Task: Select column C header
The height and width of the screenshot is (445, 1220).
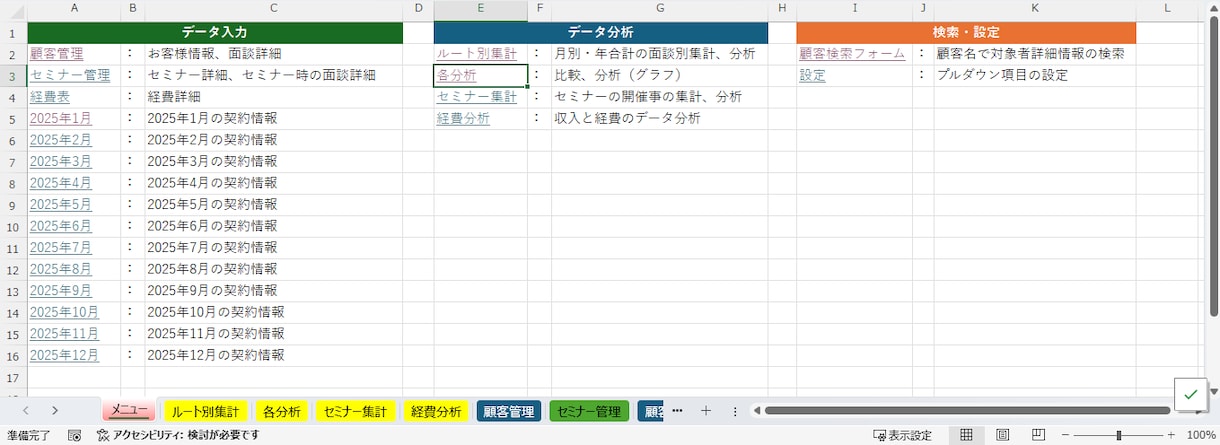Action: pyautogui.click(x=274, y=8)
